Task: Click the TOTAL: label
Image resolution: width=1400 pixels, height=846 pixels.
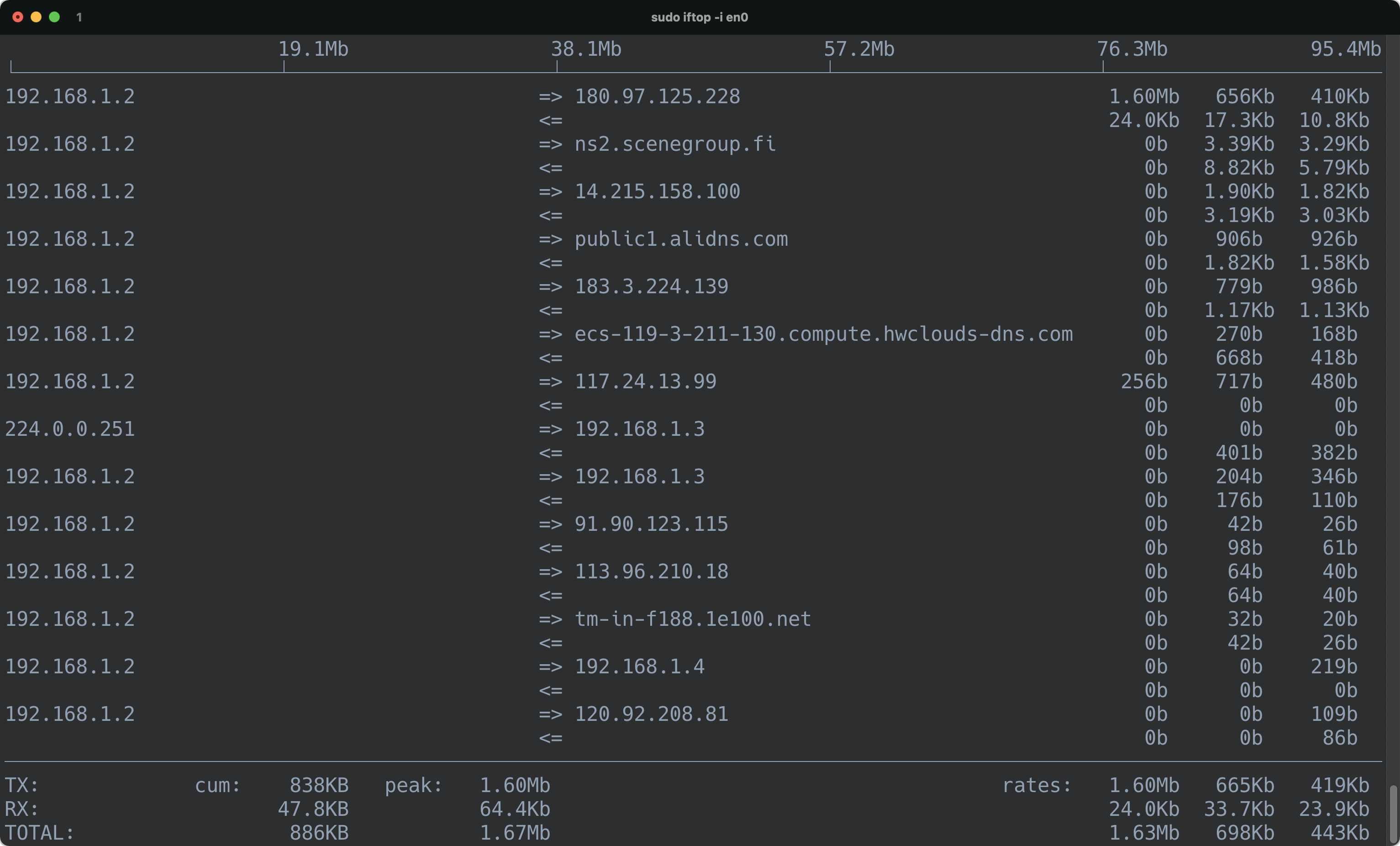Action: (x=40, y=834)
